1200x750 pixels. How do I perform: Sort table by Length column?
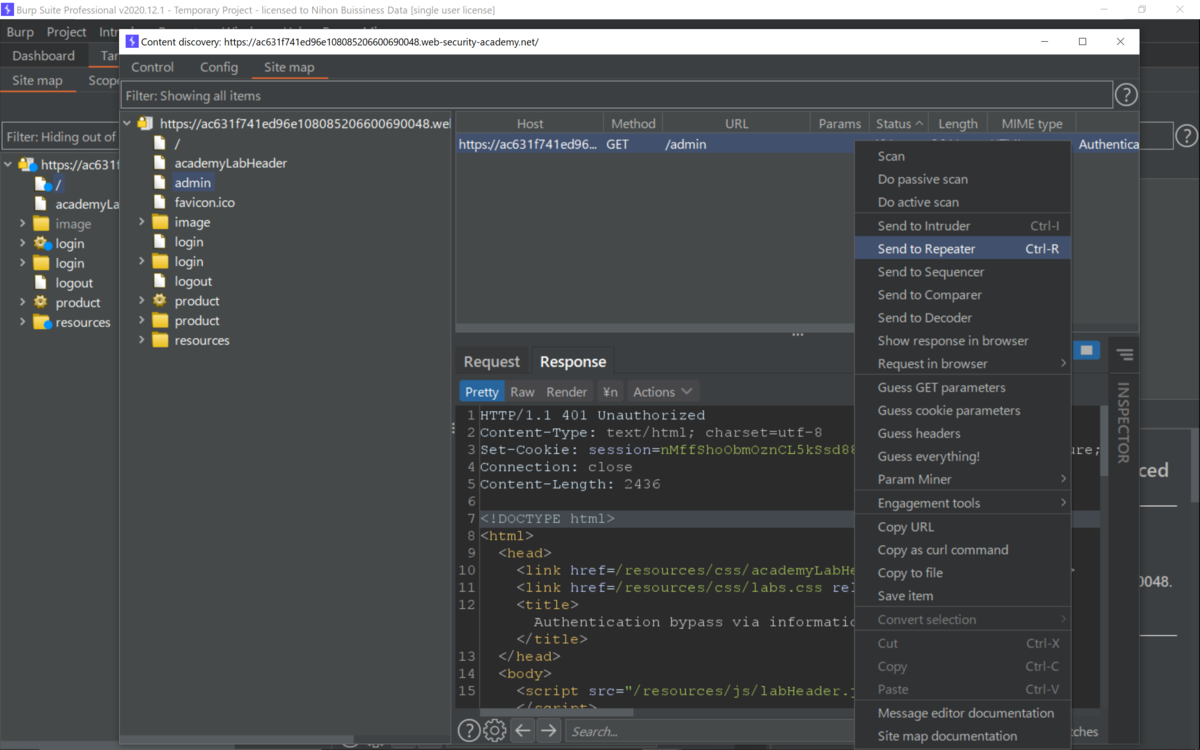(957, 124)
